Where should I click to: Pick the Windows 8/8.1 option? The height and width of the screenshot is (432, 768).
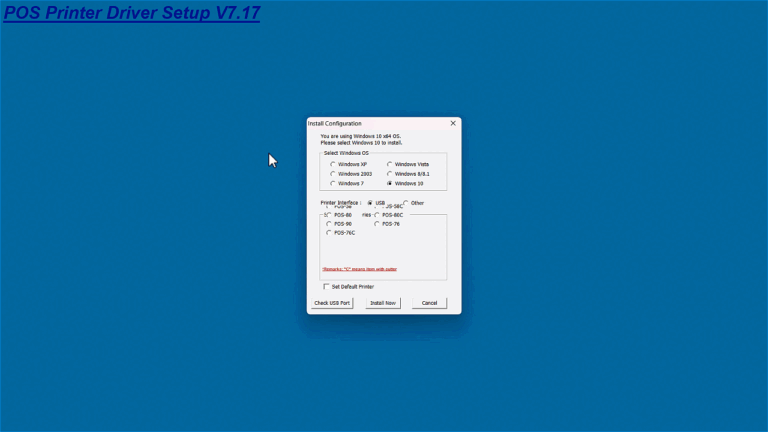389,174
